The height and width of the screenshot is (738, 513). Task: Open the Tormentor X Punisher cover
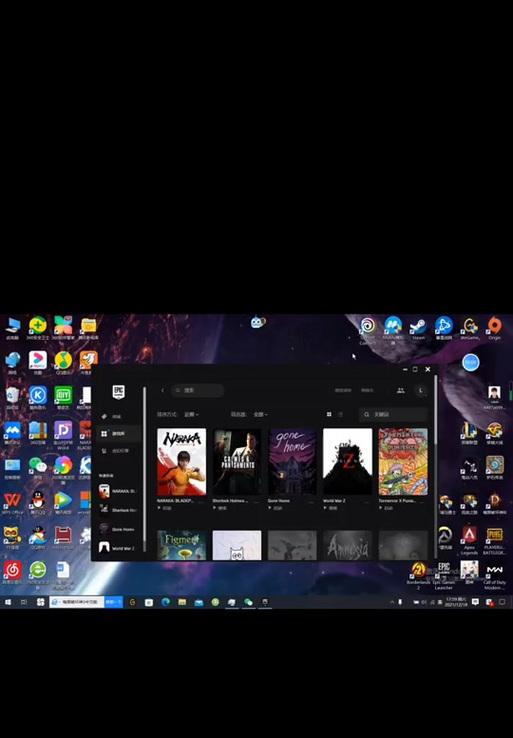pos(403,461)
